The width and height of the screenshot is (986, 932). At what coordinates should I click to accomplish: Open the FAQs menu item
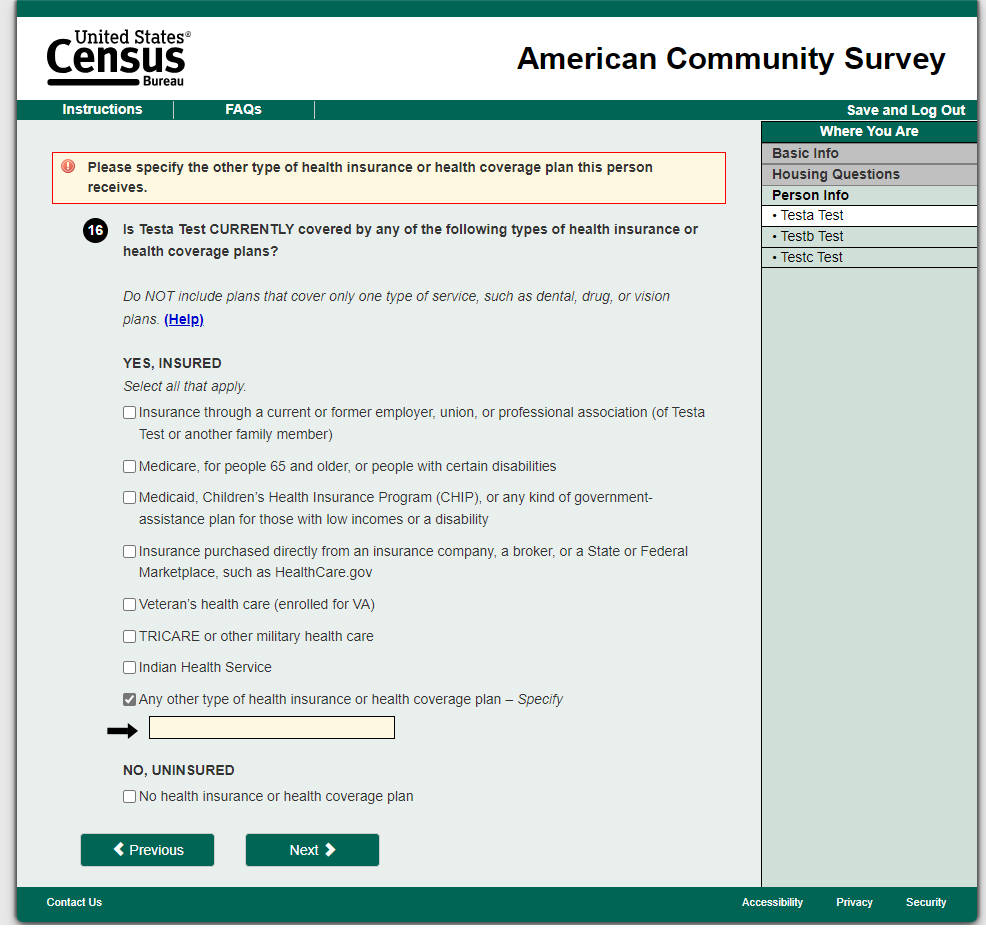point(243,109)
